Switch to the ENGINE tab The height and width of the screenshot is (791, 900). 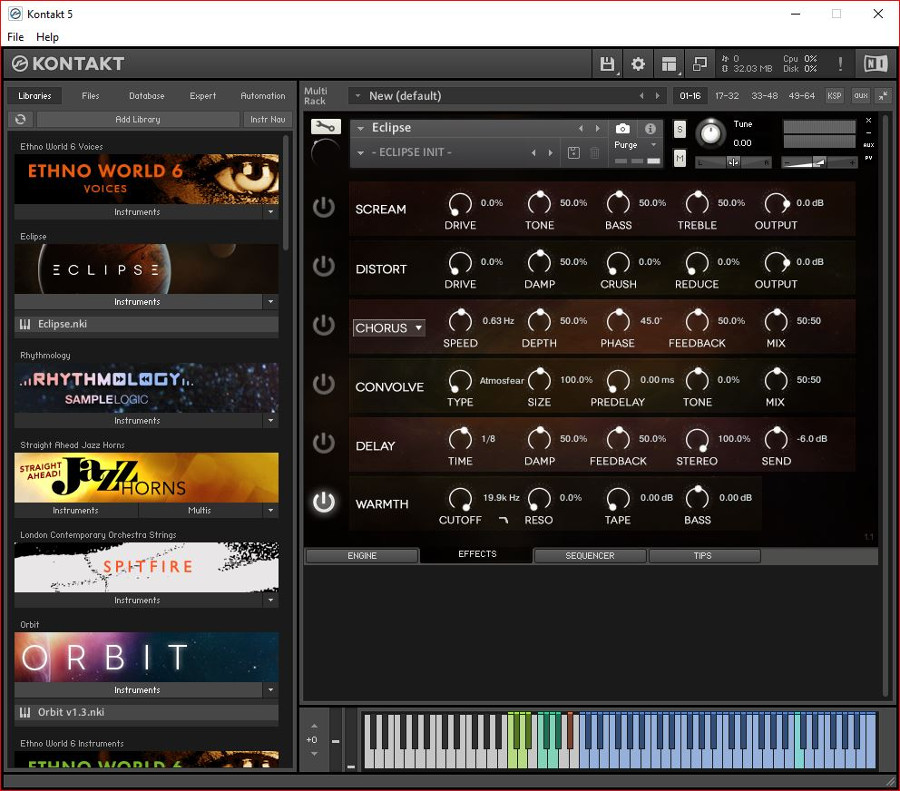(362, 556)
